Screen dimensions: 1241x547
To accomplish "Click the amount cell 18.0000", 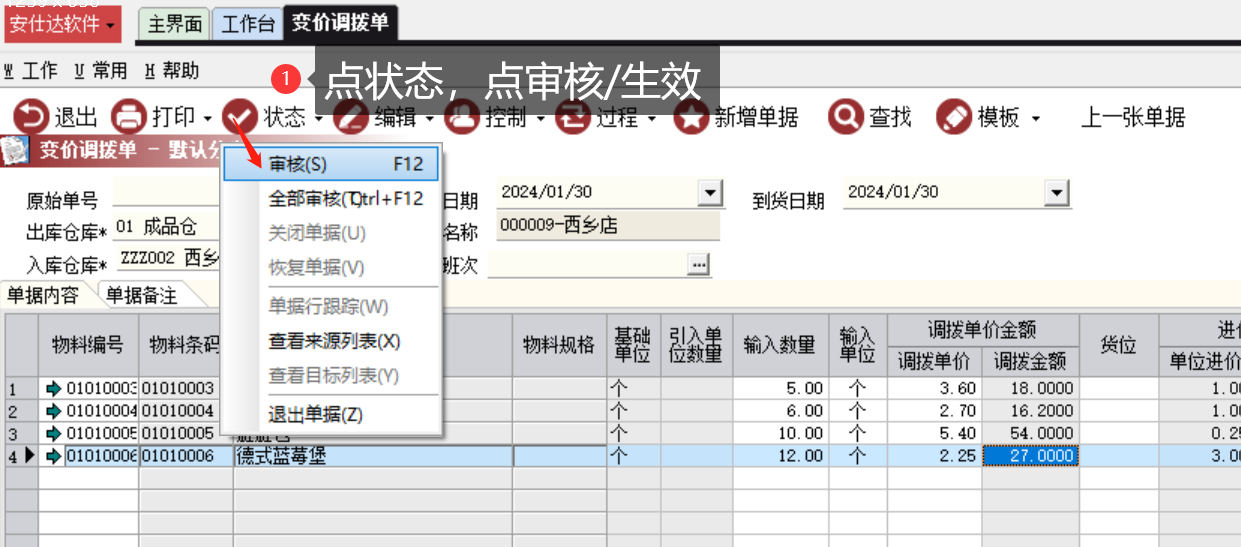I will pos(1030,388).
